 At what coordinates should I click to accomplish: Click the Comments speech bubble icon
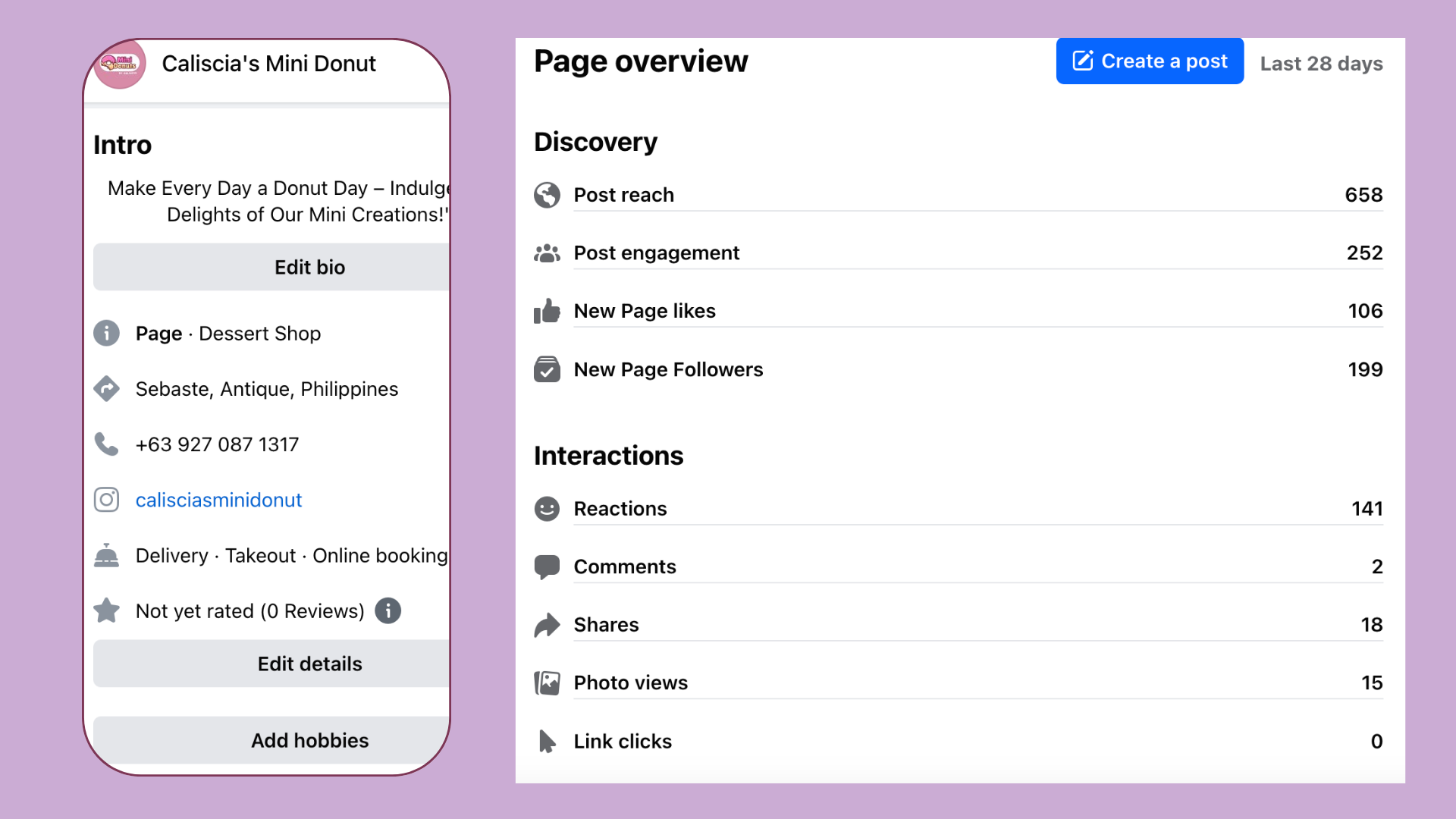[547, 567]
